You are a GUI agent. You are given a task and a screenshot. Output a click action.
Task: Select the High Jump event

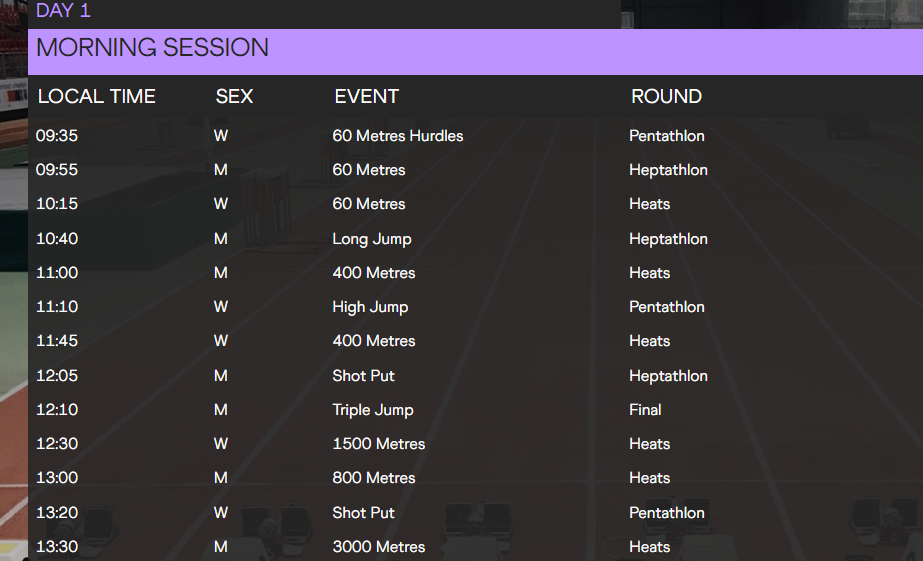370,307
